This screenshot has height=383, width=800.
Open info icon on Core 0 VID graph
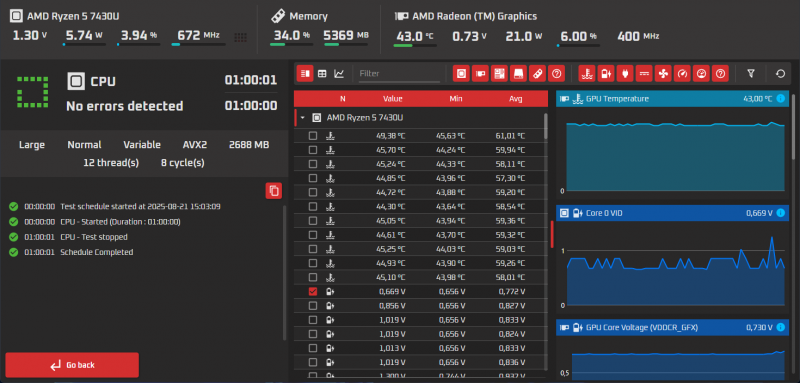coord(780,213)
